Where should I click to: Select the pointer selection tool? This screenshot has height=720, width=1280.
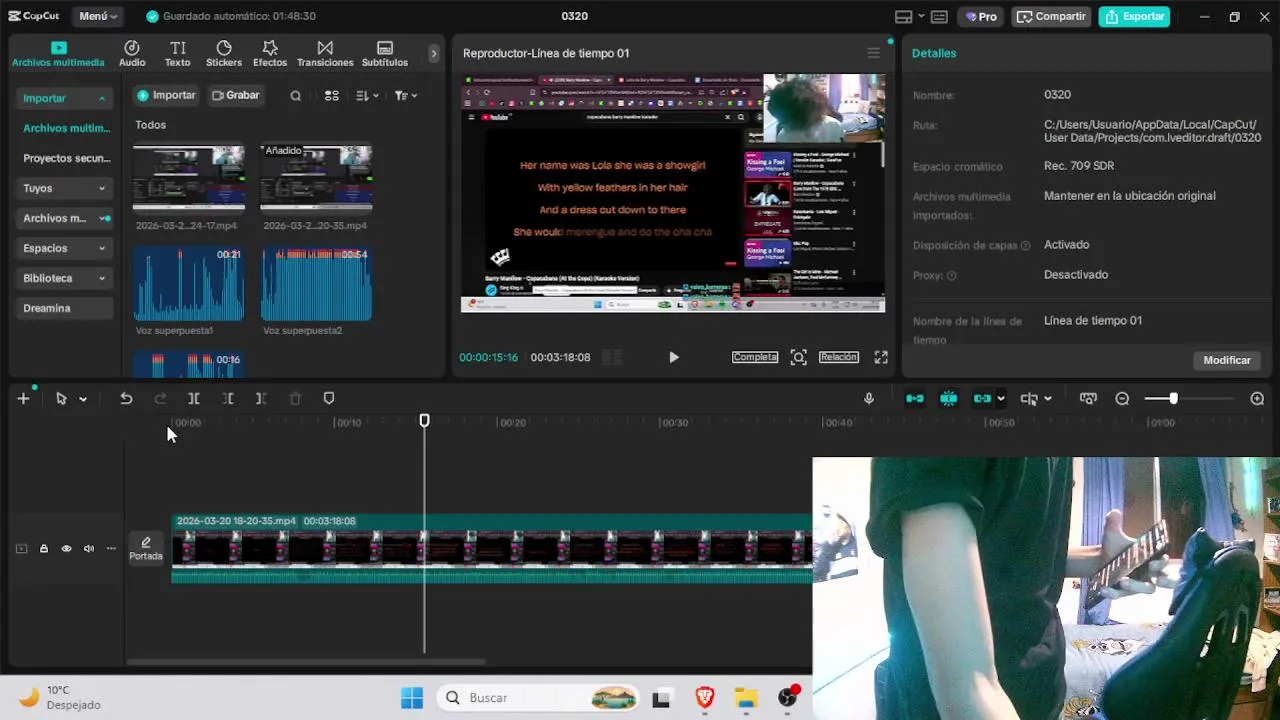tap(61, 398)
